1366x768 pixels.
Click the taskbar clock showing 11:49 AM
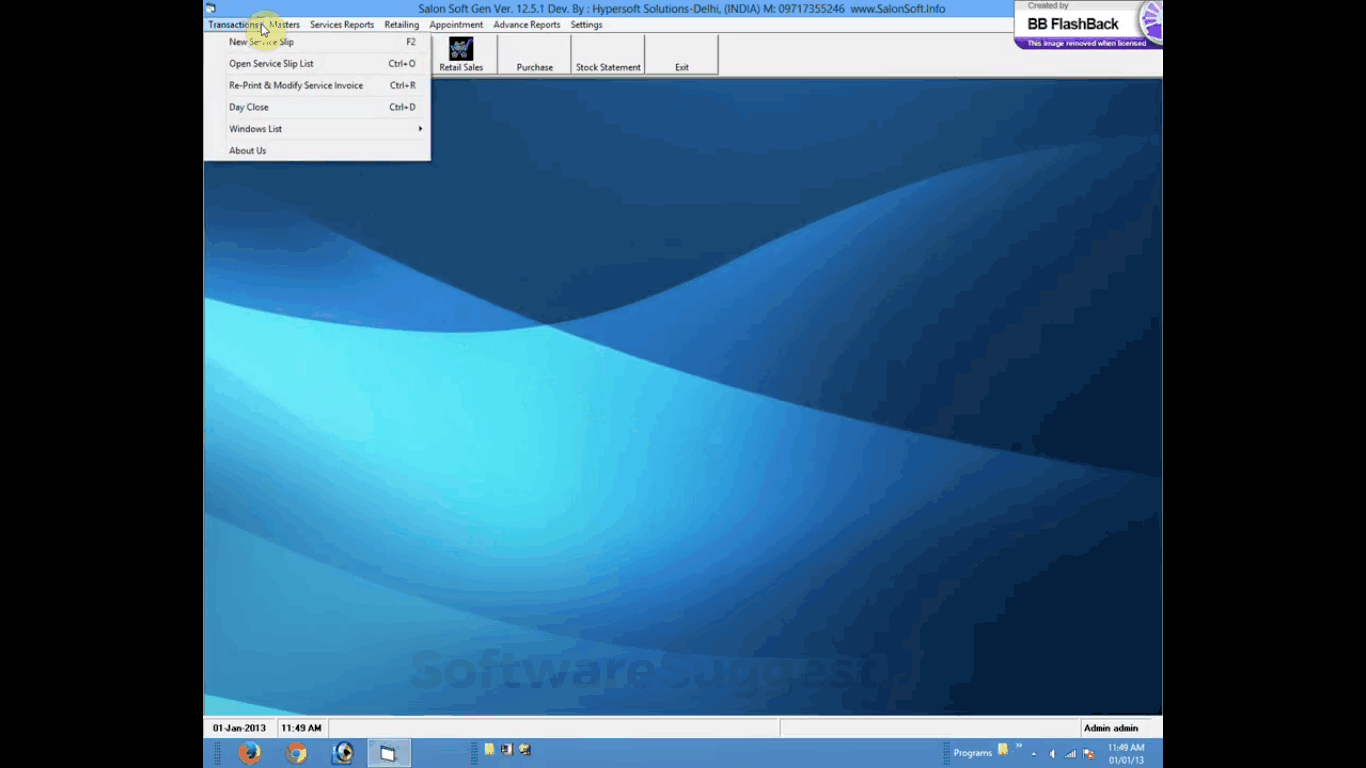click(1126, 753)
